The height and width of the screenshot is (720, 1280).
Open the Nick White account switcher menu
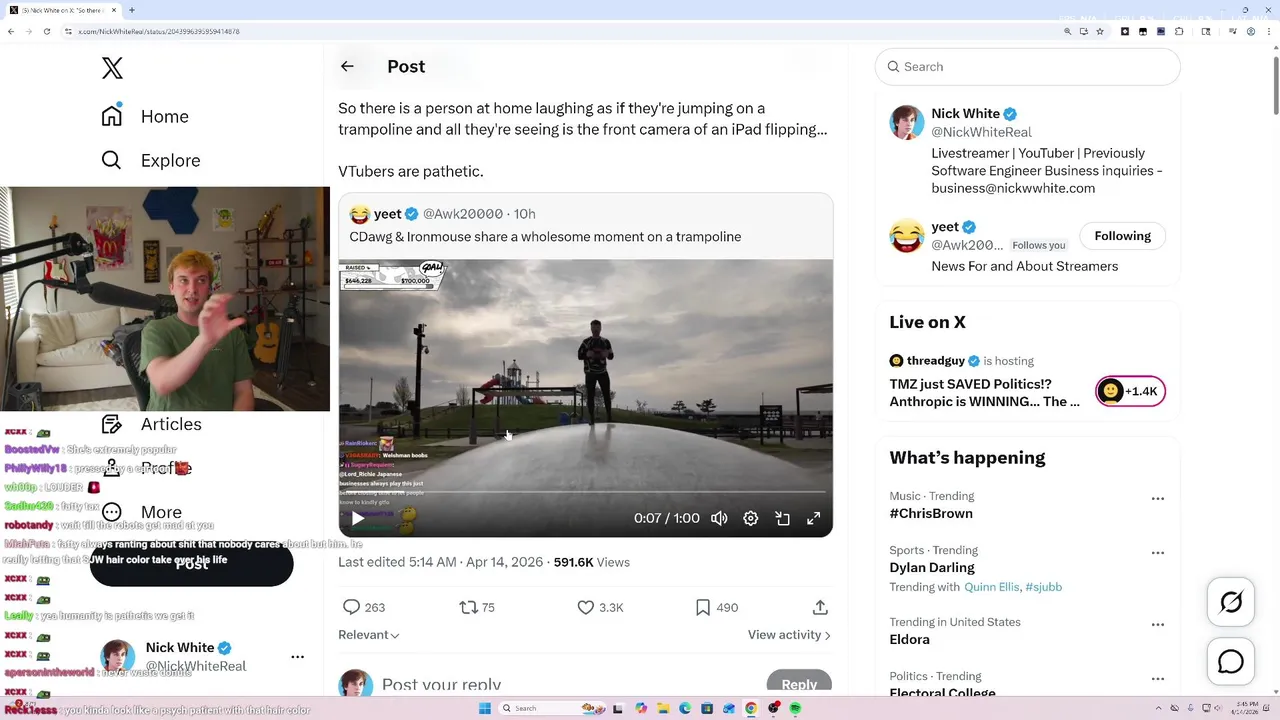[202, 656]
